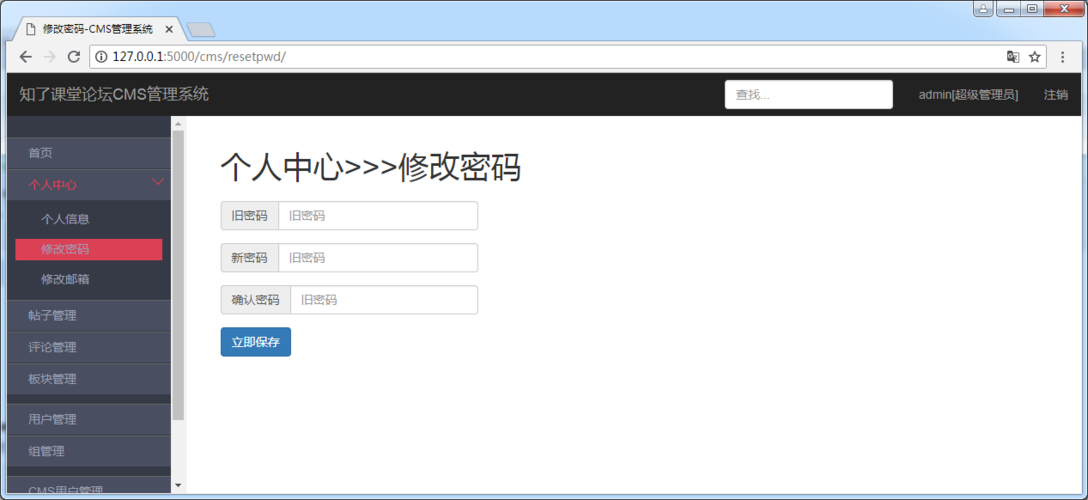Click the 新密码 field label
The height and width of the screenshot is (500, 1088).
[249, 258]
